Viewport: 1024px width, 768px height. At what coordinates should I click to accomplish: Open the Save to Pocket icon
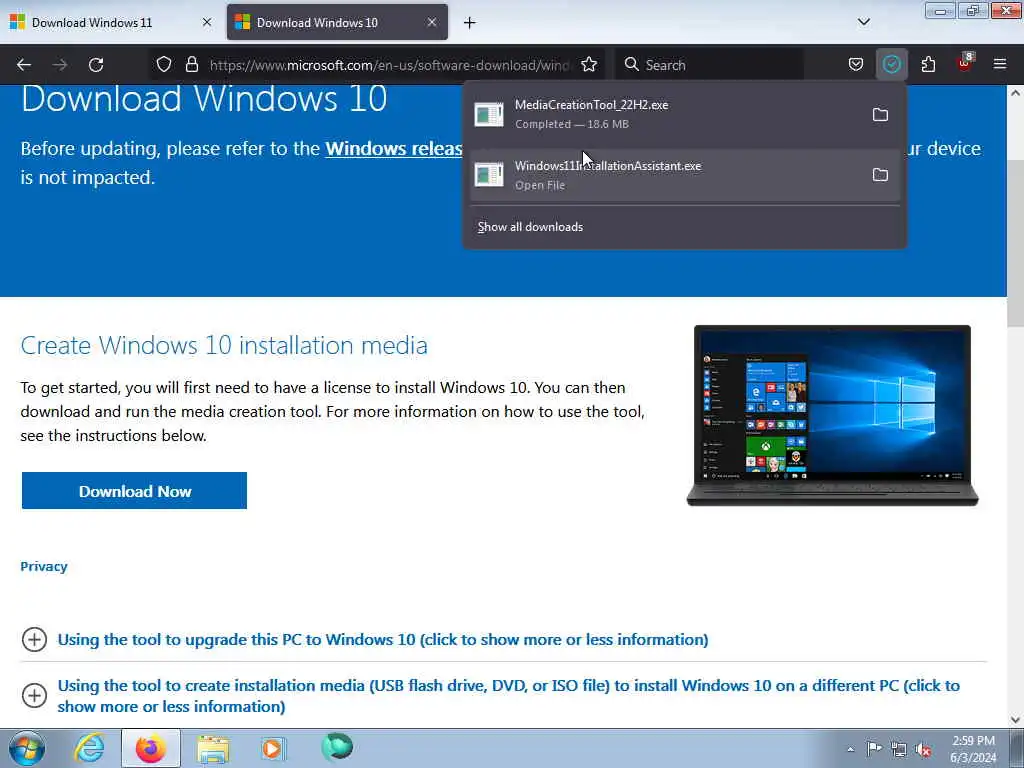[x=856, y=65]
